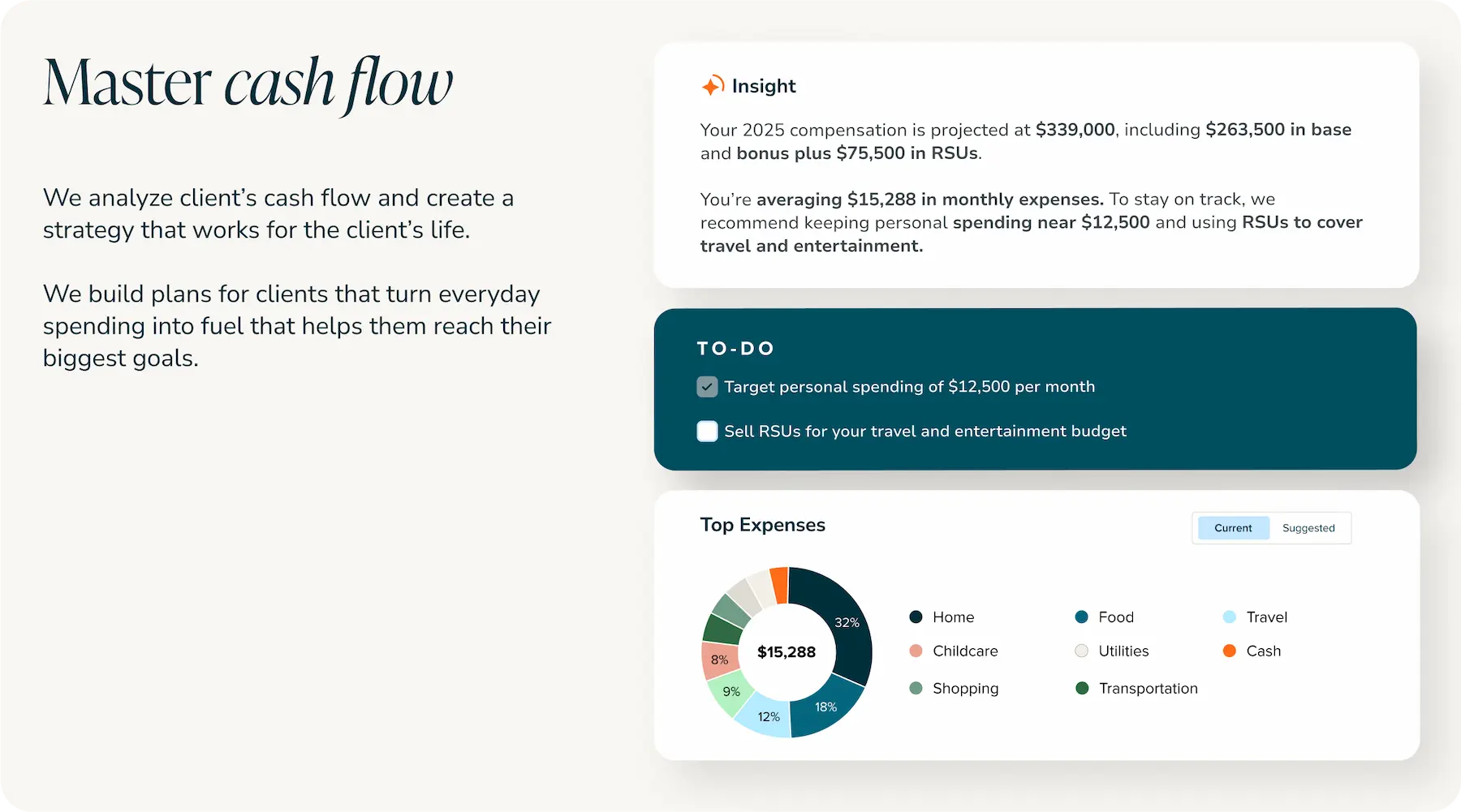Click the Food legend color dot
This screenshot has height=812, width=1461.
[1081, 617]
